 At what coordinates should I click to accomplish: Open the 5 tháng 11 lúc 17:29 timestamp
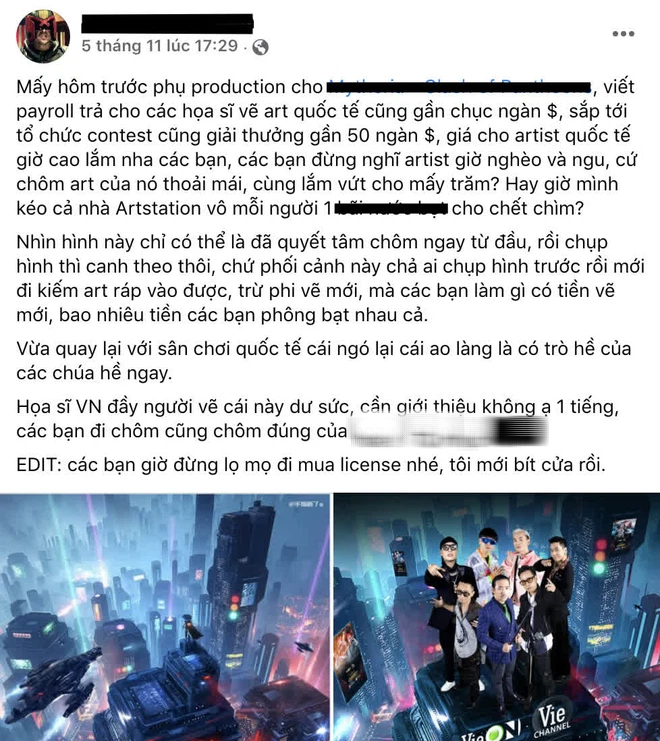coord(160,46)
